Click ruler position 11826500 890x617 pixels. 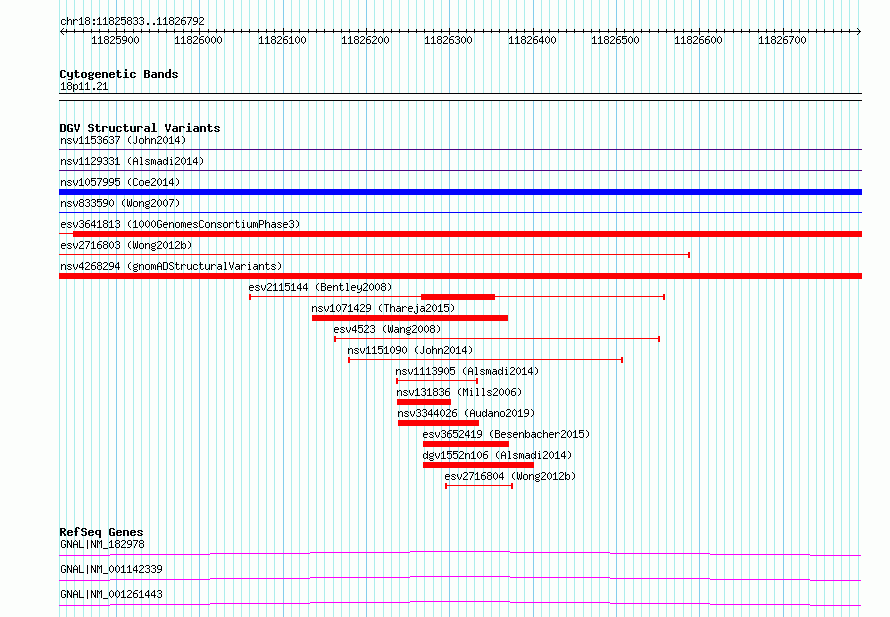[615, 40]
